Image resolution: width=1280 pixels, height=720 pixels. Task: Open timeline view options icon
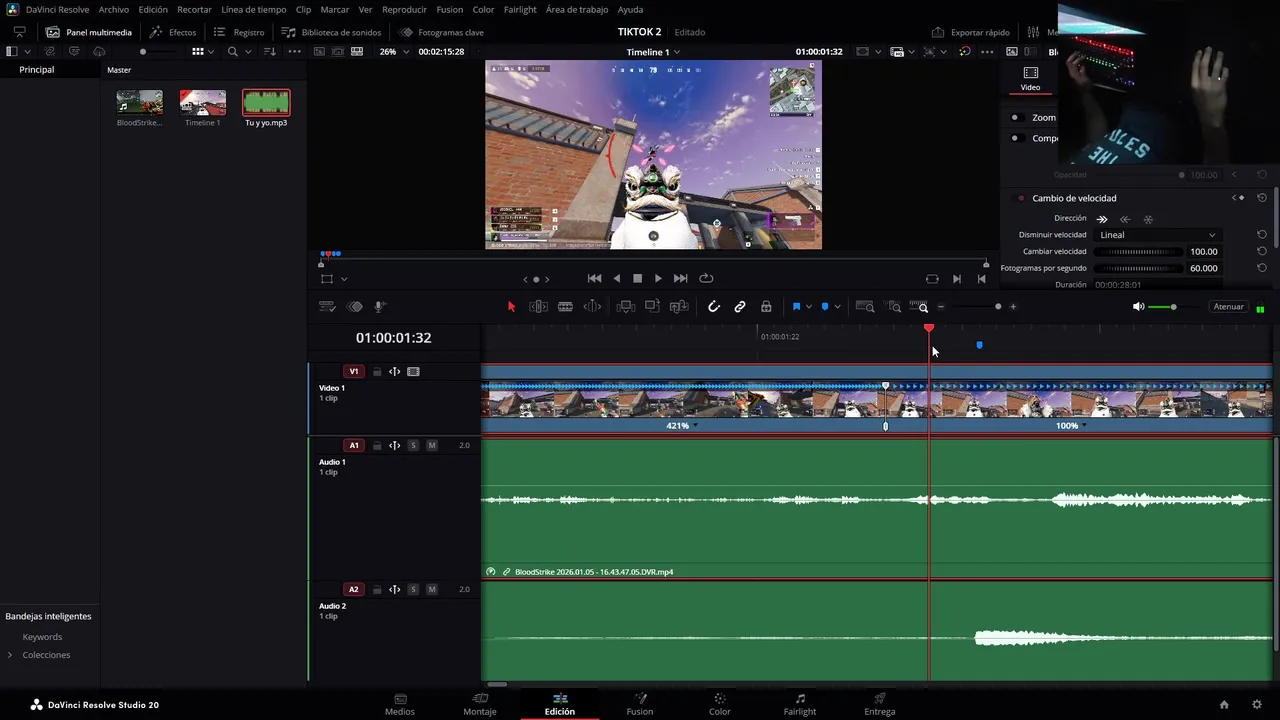coord(326,307)
